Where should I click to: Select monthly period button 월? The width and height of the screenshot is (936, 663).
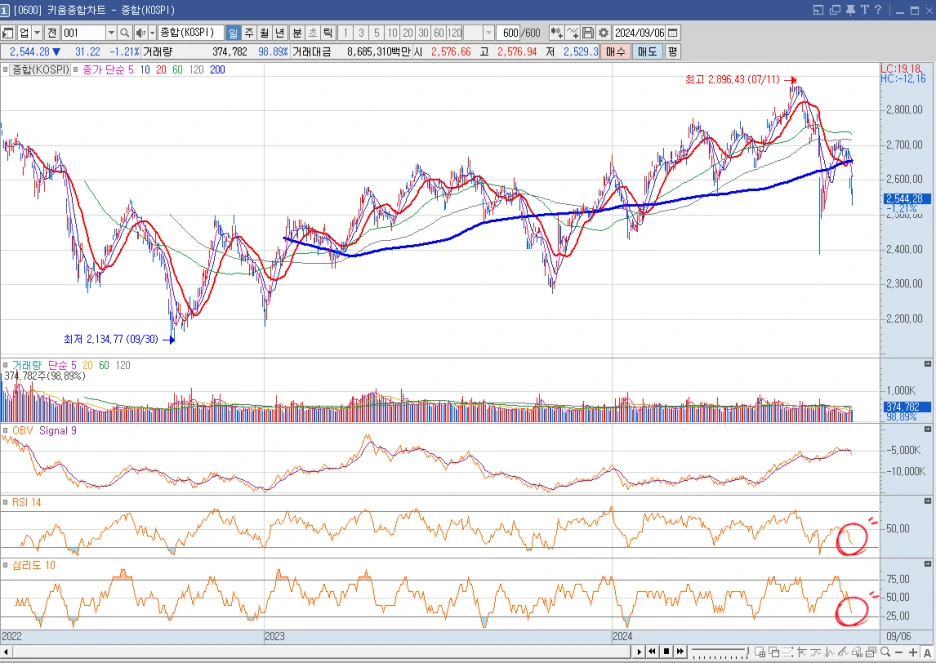pyautogui.click(x=264, y=33)
